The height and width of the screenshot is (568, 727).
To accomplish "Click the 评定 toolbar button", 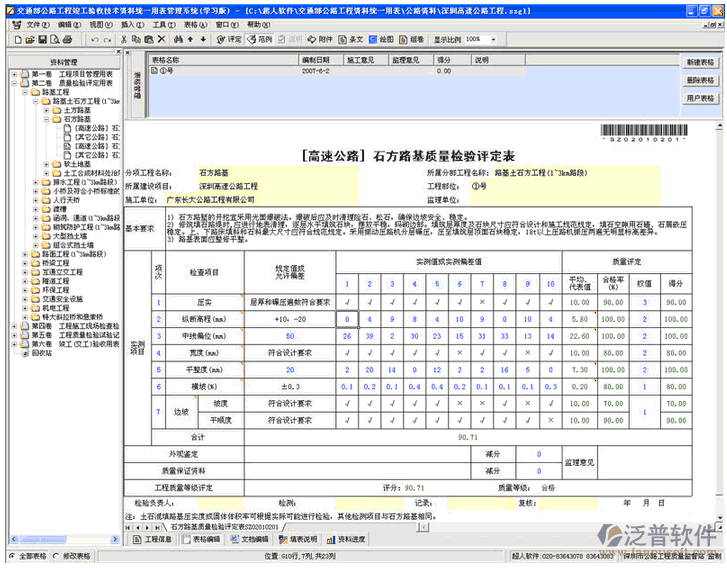I will [x=230, y=39].
